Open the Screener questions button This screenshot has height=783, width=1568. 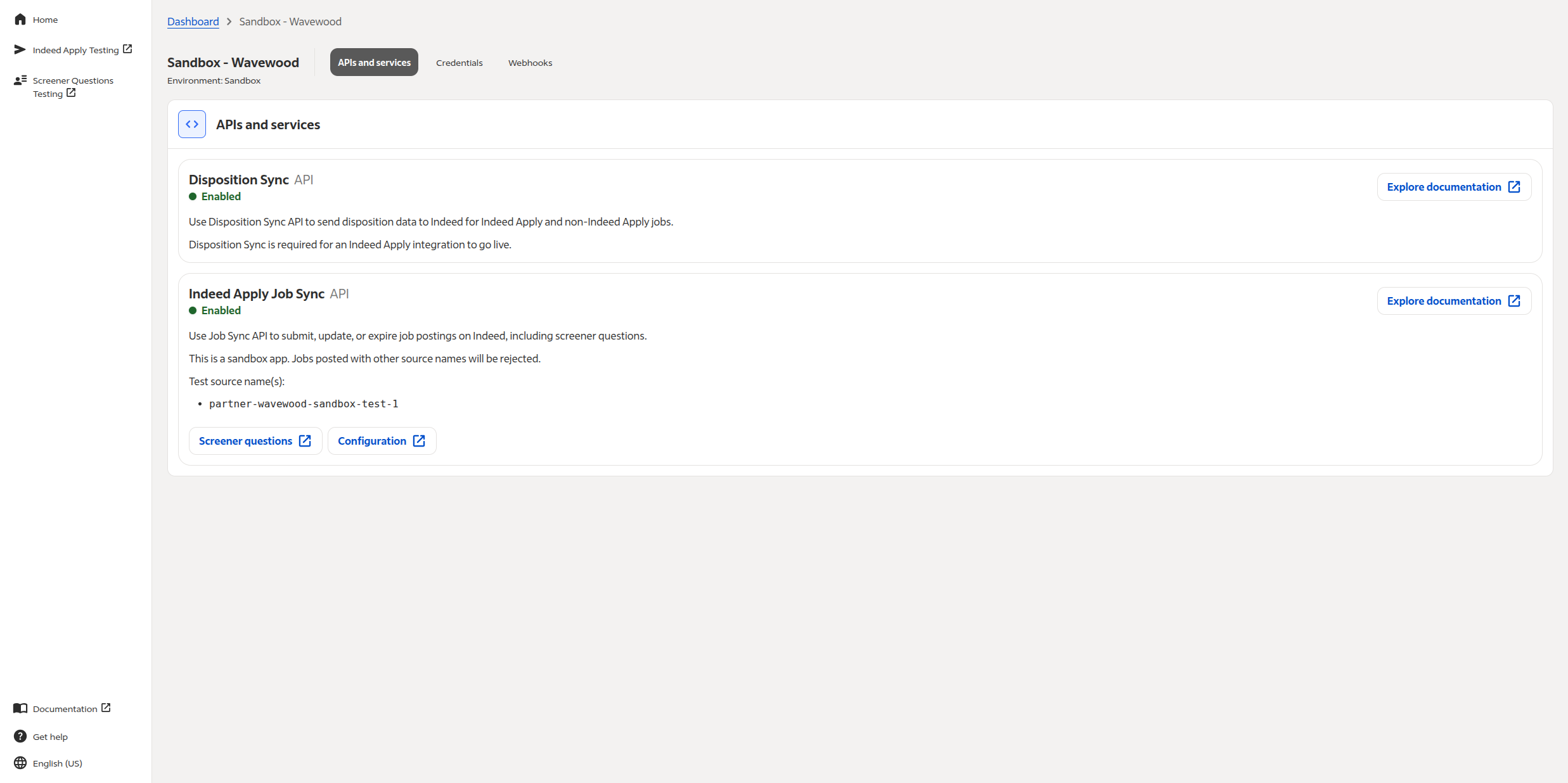[x=255, y=441]
